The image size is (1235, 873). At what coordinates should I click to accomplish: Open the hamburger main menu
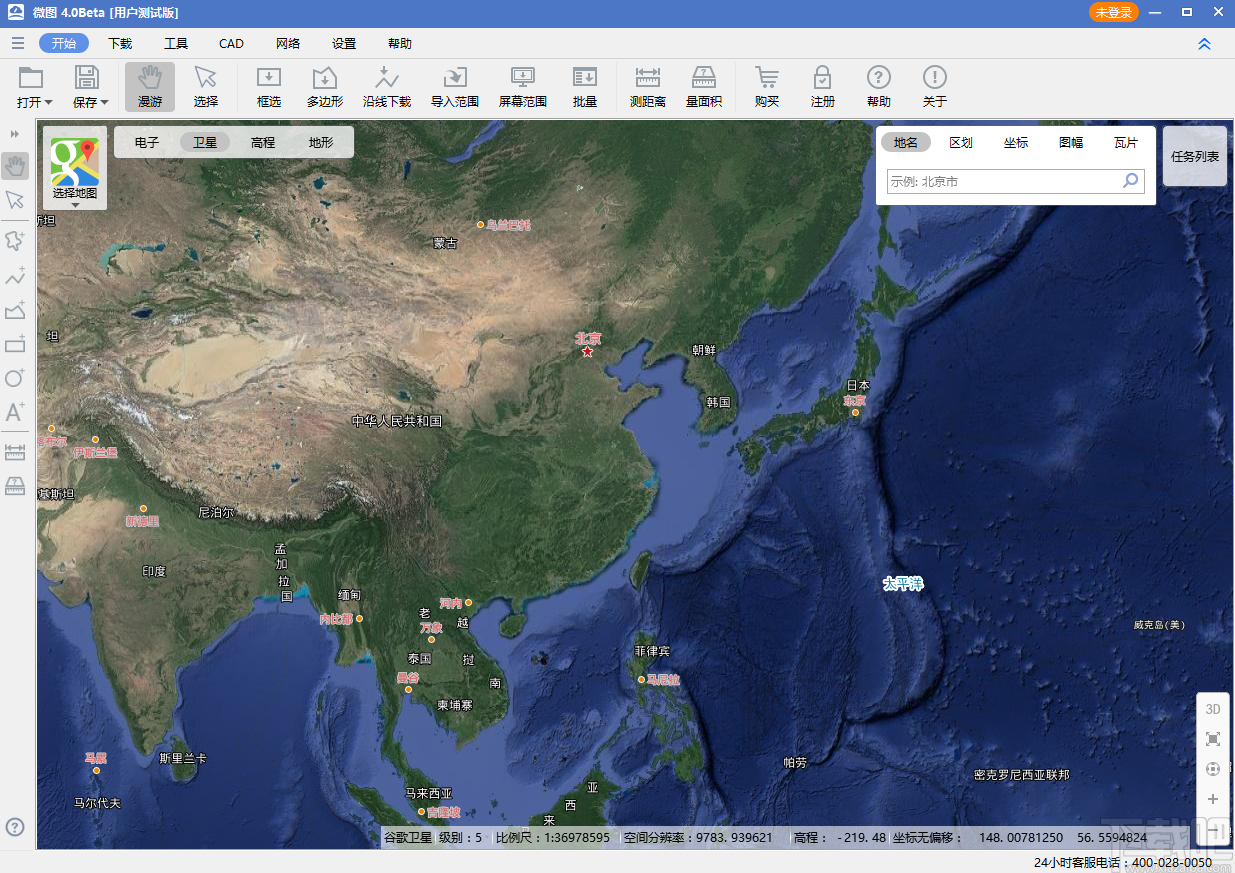[17, 43]
